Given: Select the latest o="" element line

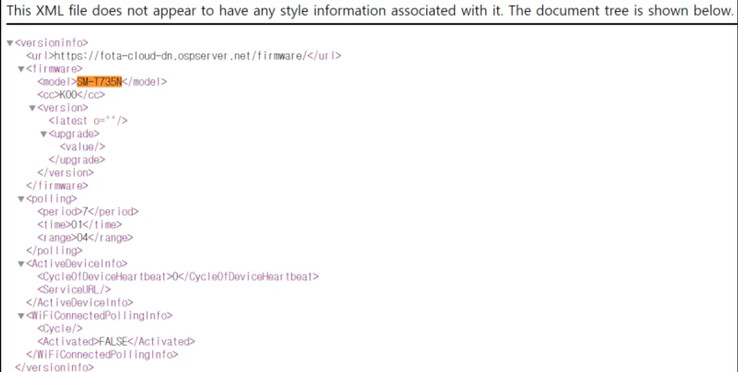Looking at the screenshot, I should coord(88,121).
